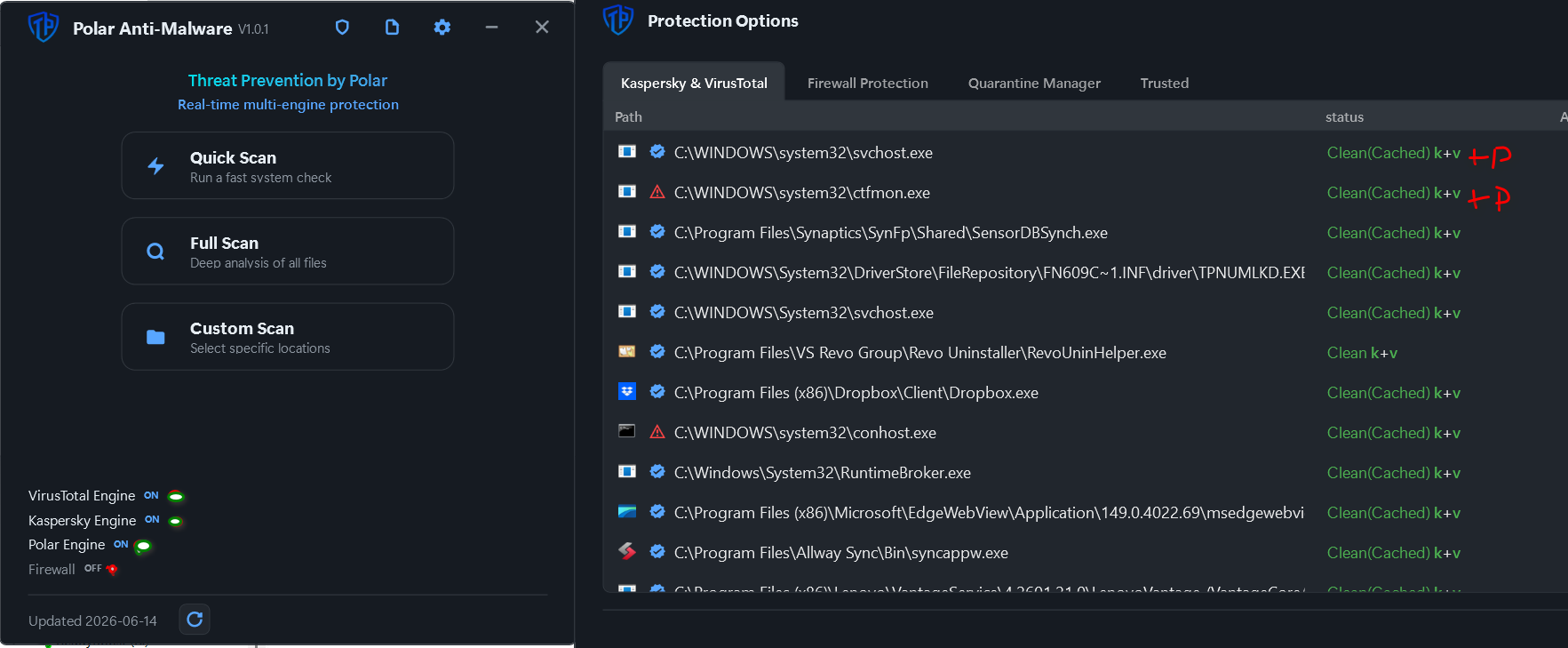Click the Updated 2026-06-14 text
Viewport: 1568px width, 648px height.
click(92, 620)
